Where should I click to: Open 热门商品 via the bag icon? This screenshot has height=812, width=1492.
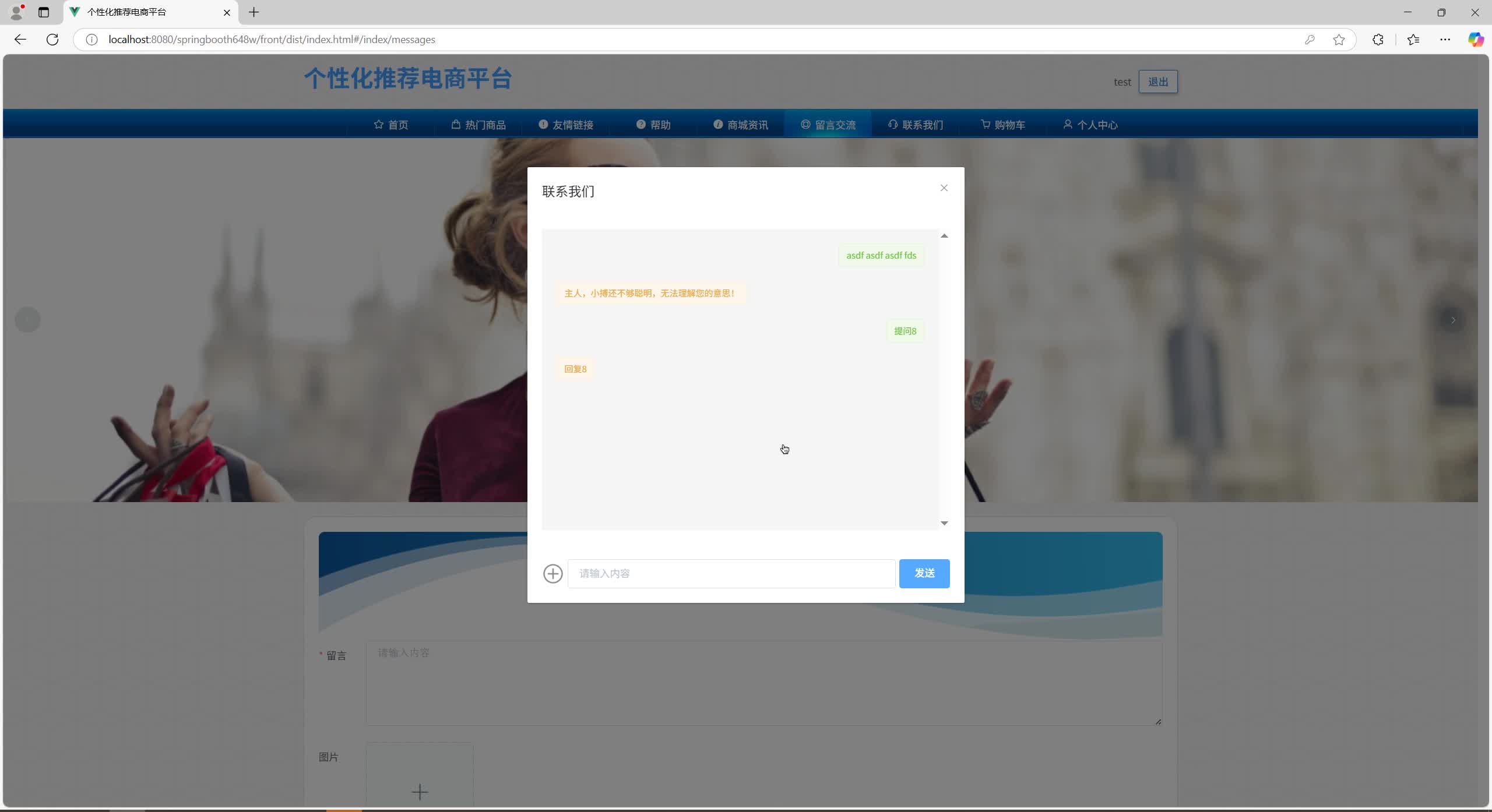click(456, 124)
